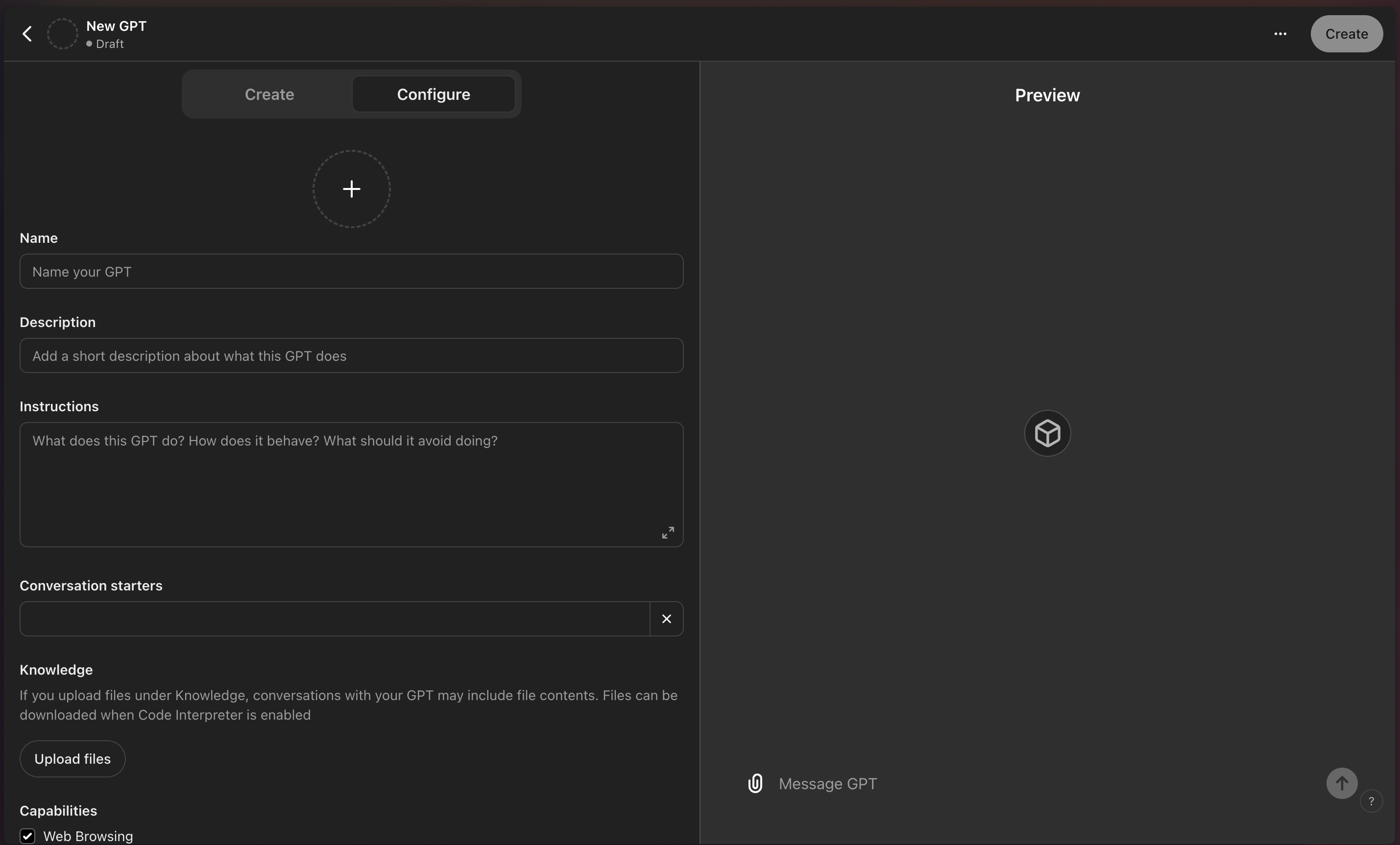Click the Create button in top right
Screen dimensions: 1400x845
click(1346, 34)
